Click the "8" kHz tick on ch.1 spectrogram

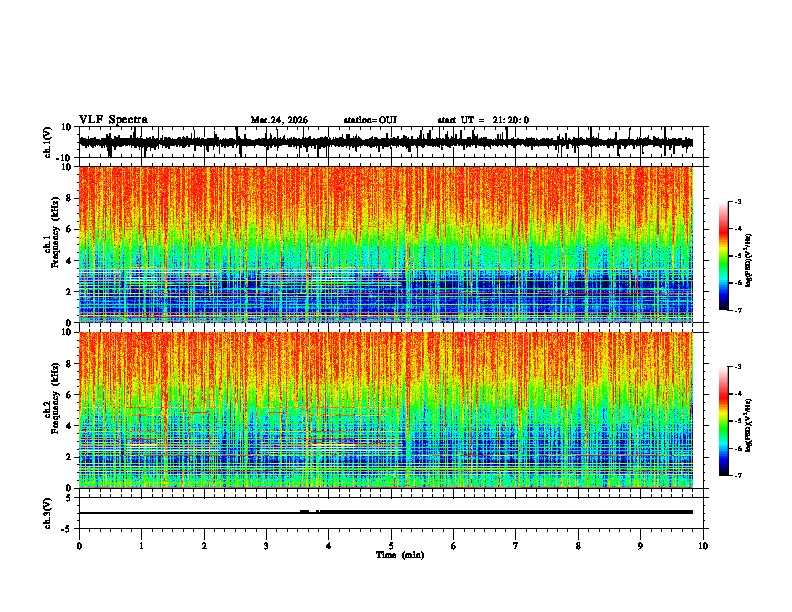69,198
